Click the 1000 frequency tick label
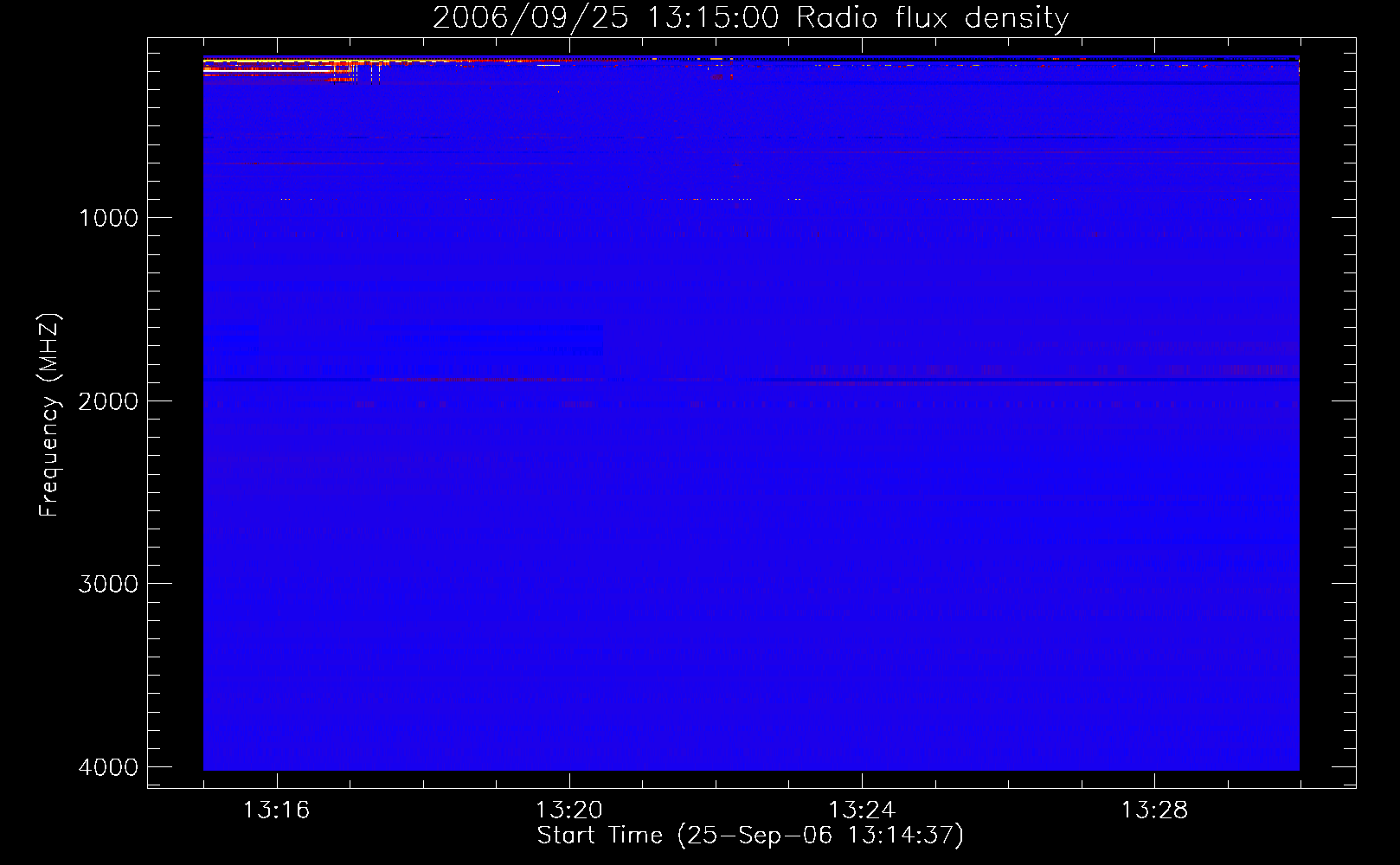The image size is (1400, 865). (x=108, y=218)
